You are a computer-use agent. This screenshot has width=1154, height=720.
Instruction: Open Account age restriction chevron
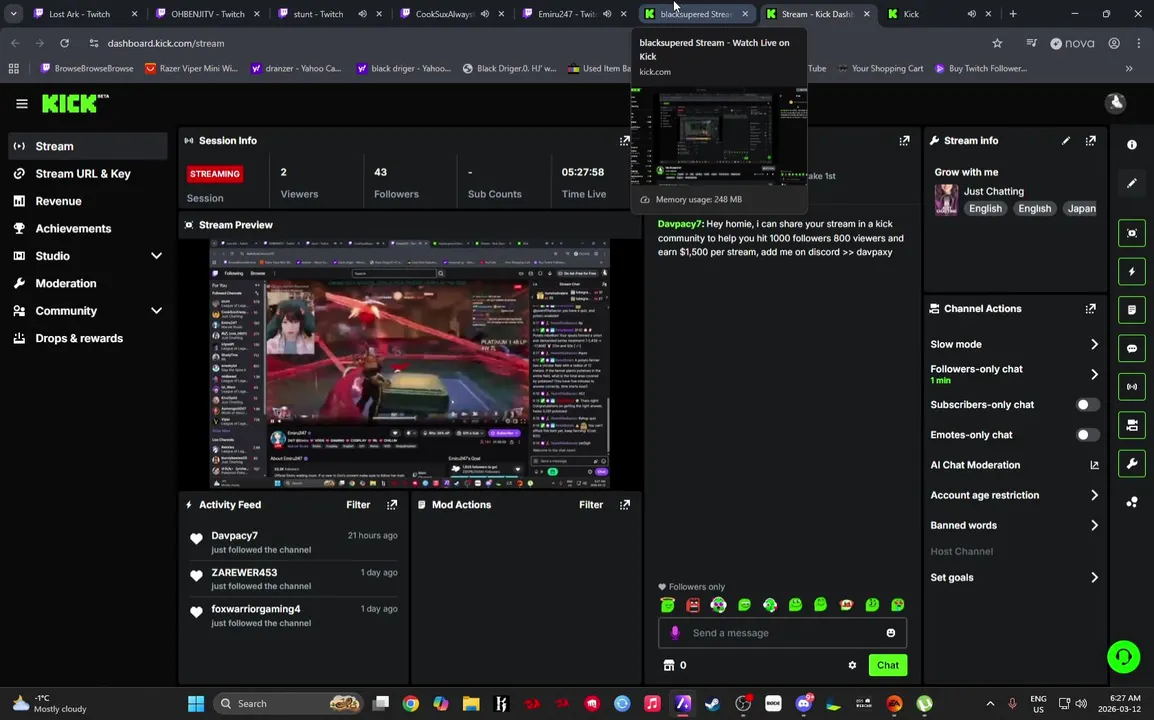pos(1094,495)
